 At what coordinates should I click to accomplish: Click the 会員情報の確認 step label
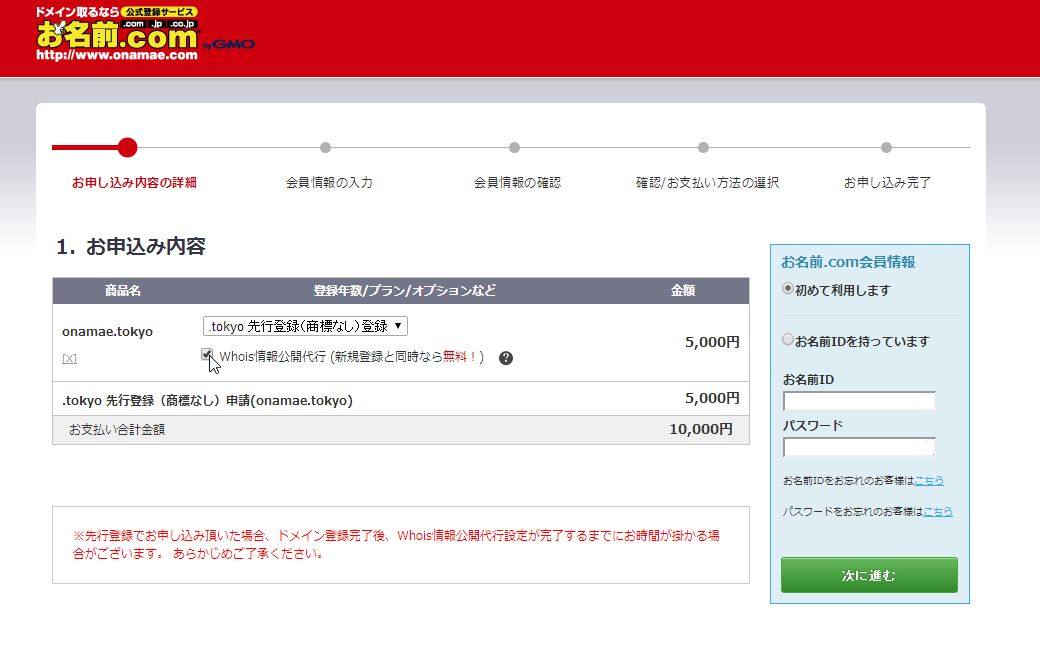[517, 182]
